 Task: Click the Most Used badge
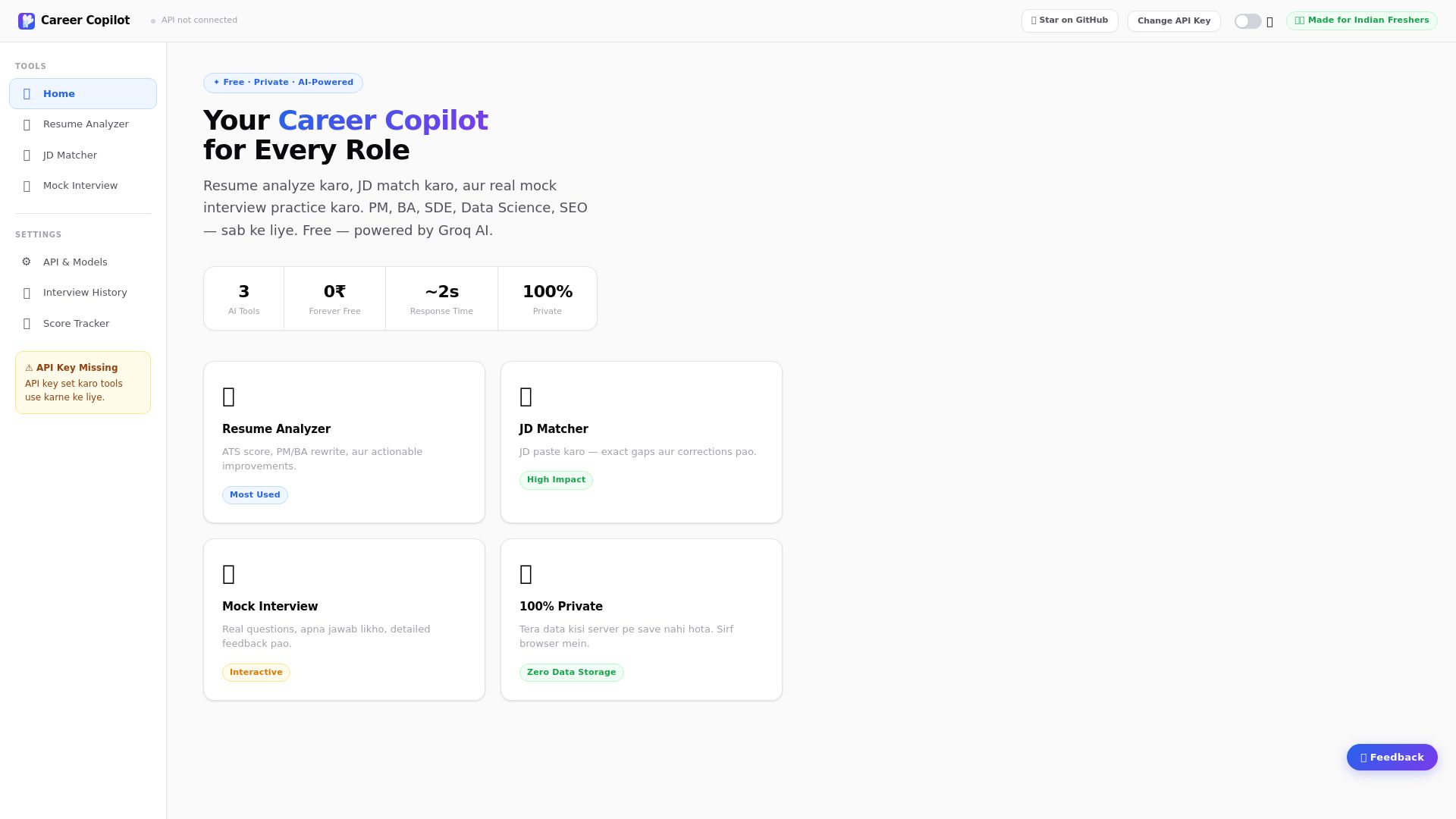(x=255, y=495)
